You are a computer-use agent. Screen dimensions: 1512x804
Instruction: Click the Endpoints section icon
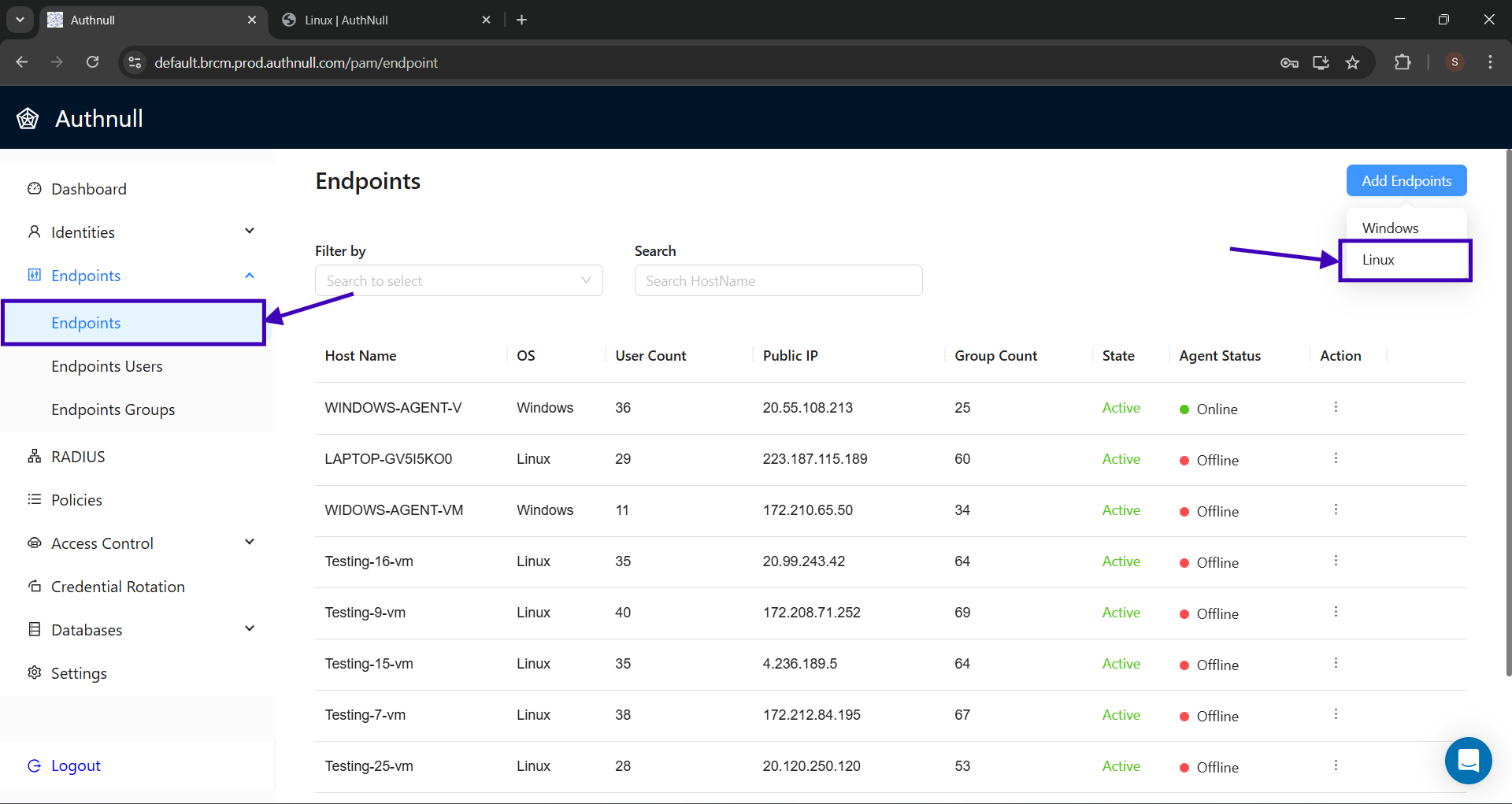33,275
